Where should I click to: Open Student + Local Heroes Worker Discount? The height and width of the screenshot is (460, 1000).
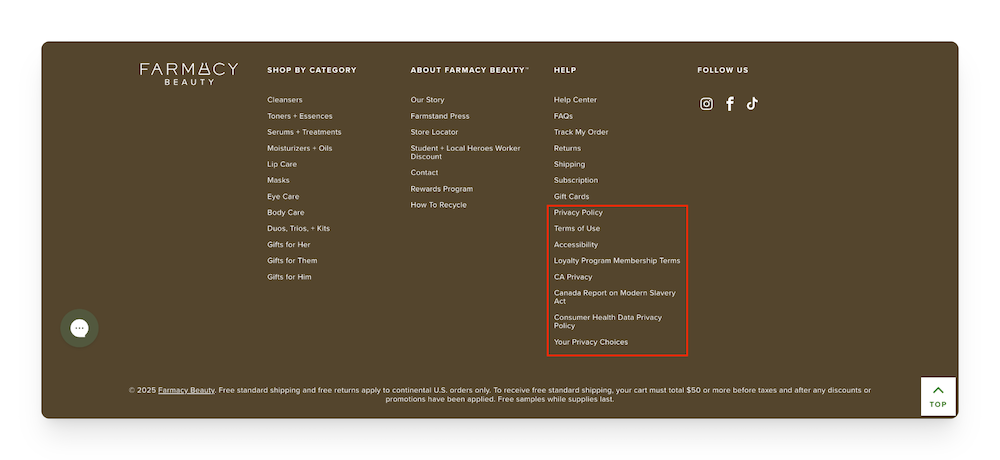(466, 152)
